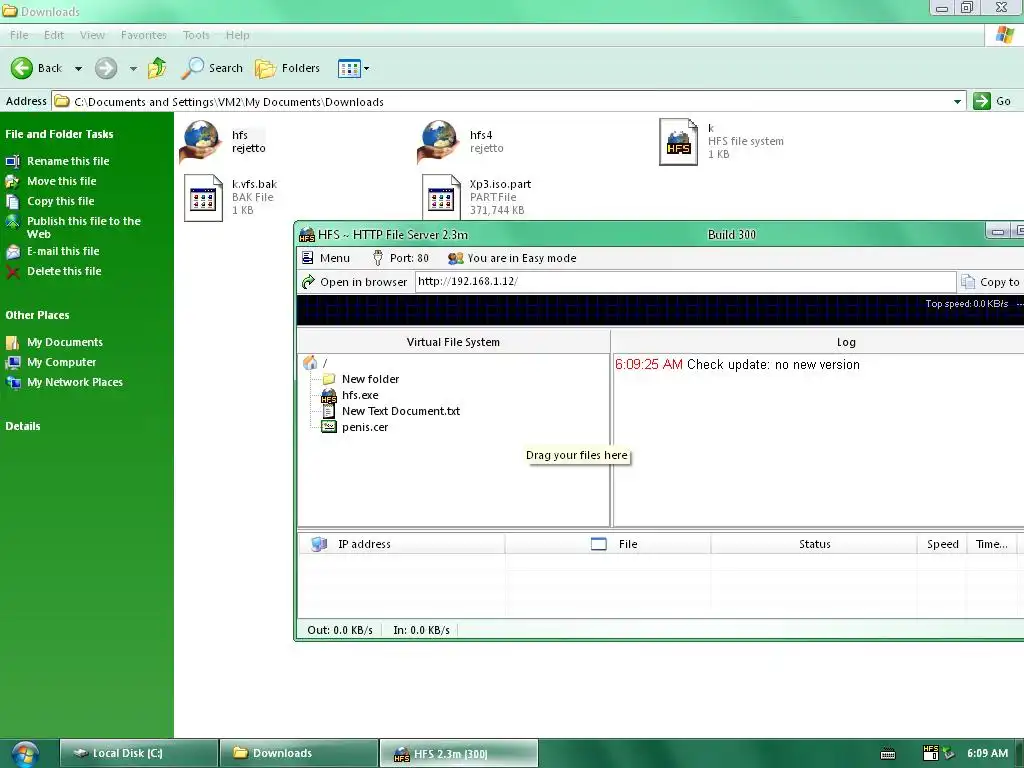Viewport: 1024px width, 768px height.
Task: Toggle 'You are in Easy mode' in HFS
Action: coord(512,258)
